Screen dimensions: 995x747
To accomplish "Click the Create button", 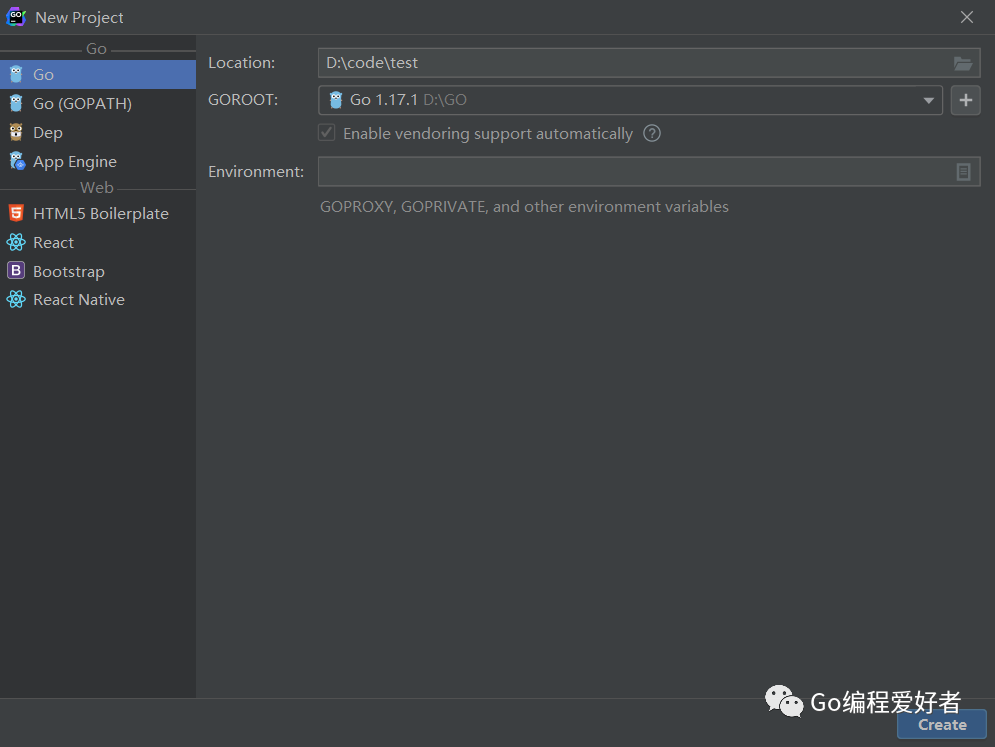I will [942, 725].
